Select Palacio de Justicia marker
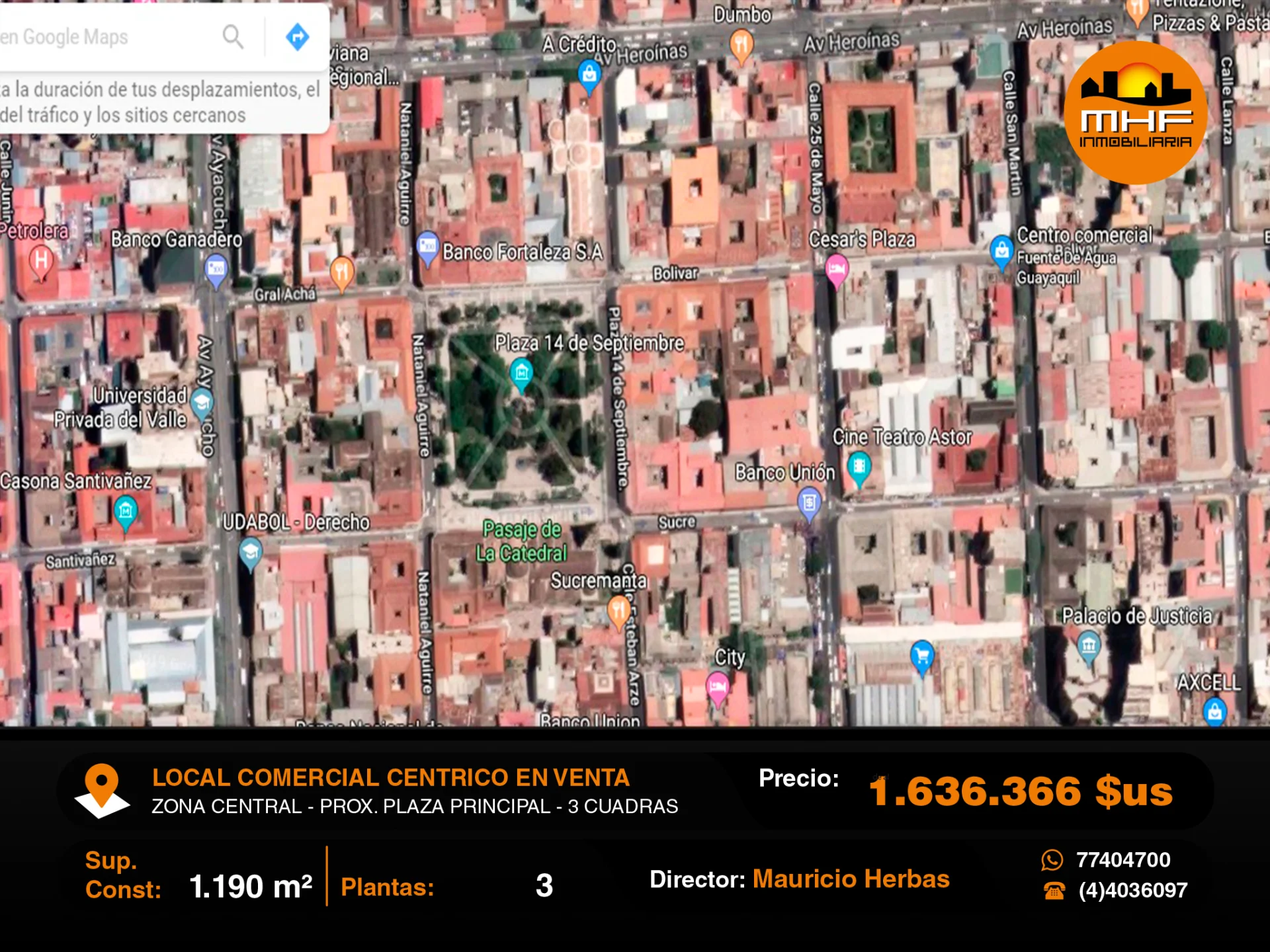Image resolution: width=1270 pixels, height=952 pixels. pyautogui.click(x=1089, y=645)
